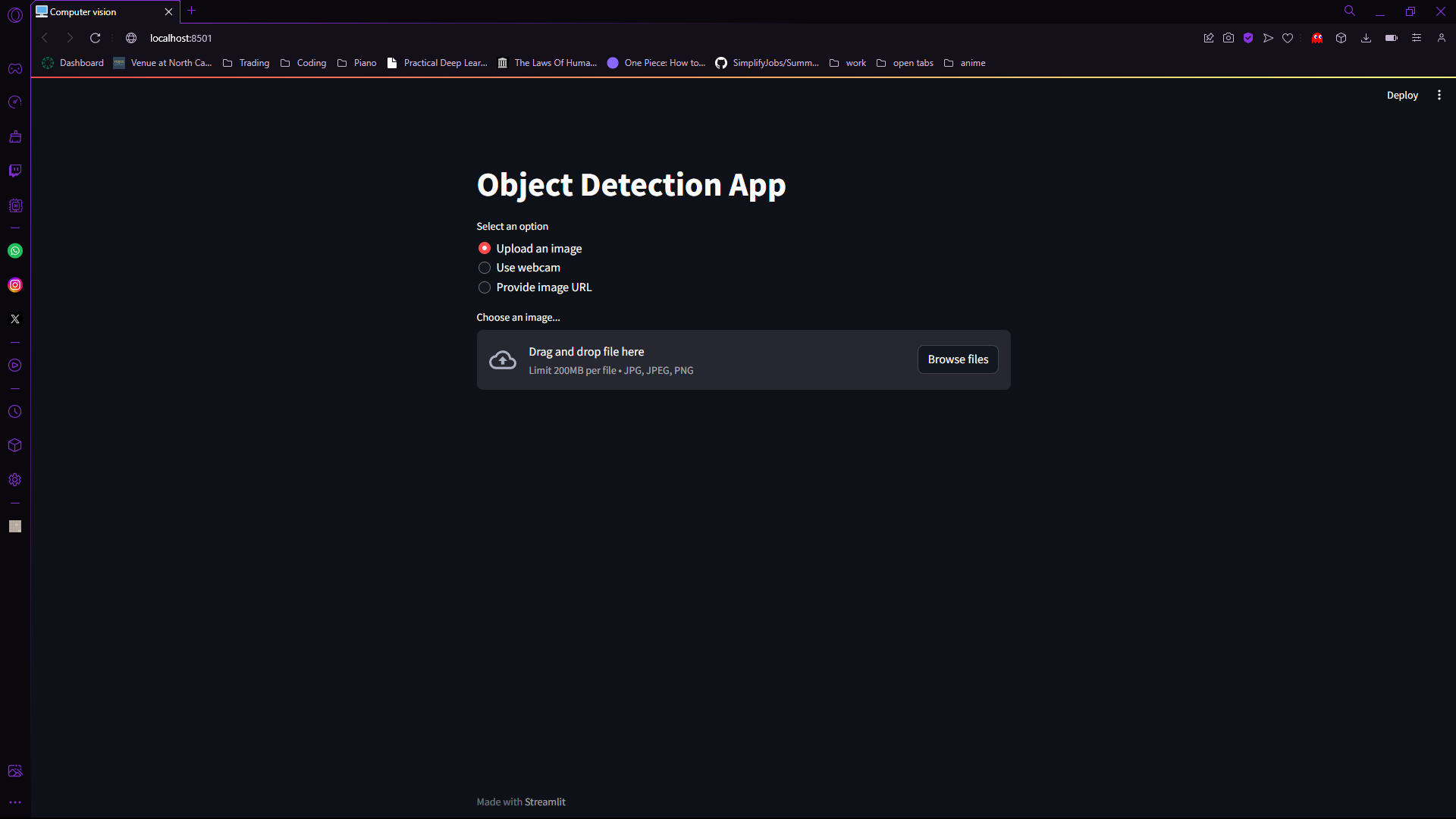Viewport: 1456px width, 819px height.
Task: Open a new tab with plus
Action: point(192,11)
